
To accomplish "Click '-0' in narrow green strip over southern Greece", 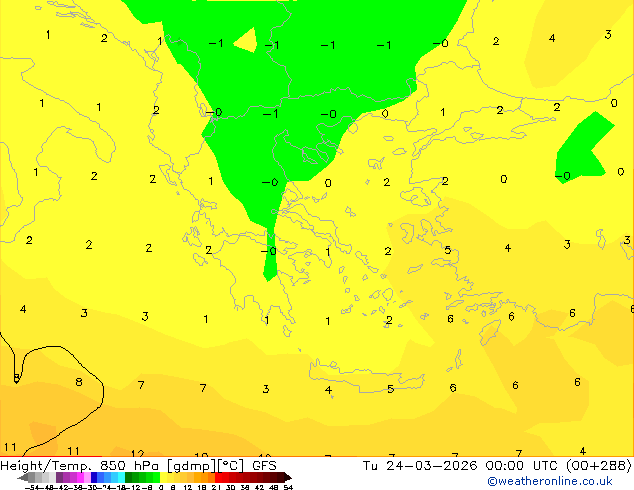I will coord(269,251).
